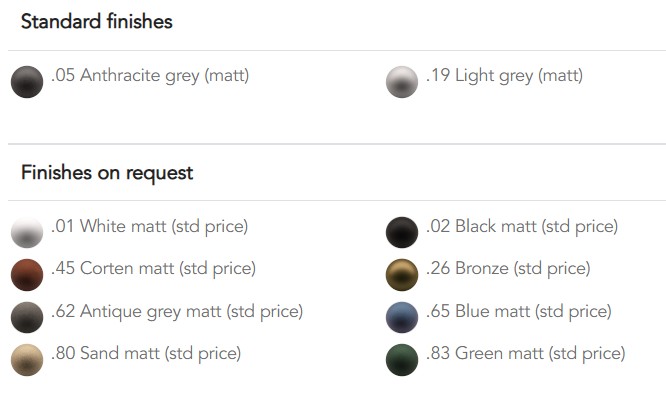Choose the Light grey matt swatch
666x408 pixels.
coord(402,82)
